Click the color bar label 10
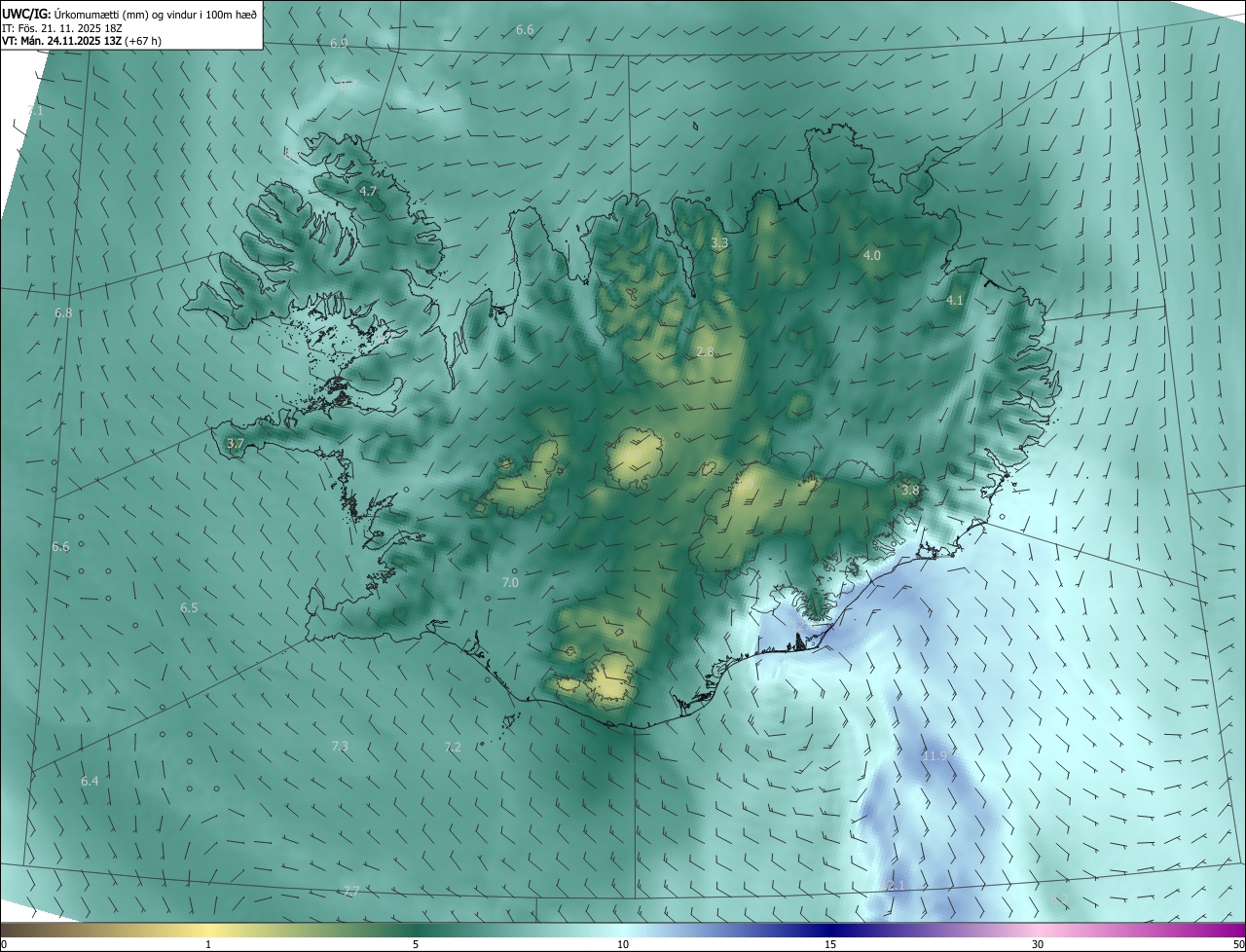 click(x=623, y=944)
